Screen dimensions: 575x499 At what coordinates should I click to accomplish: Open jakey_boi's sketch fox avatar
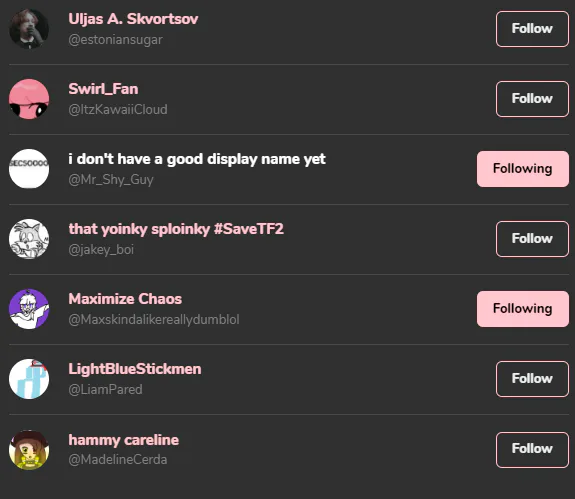click(29, 239)
